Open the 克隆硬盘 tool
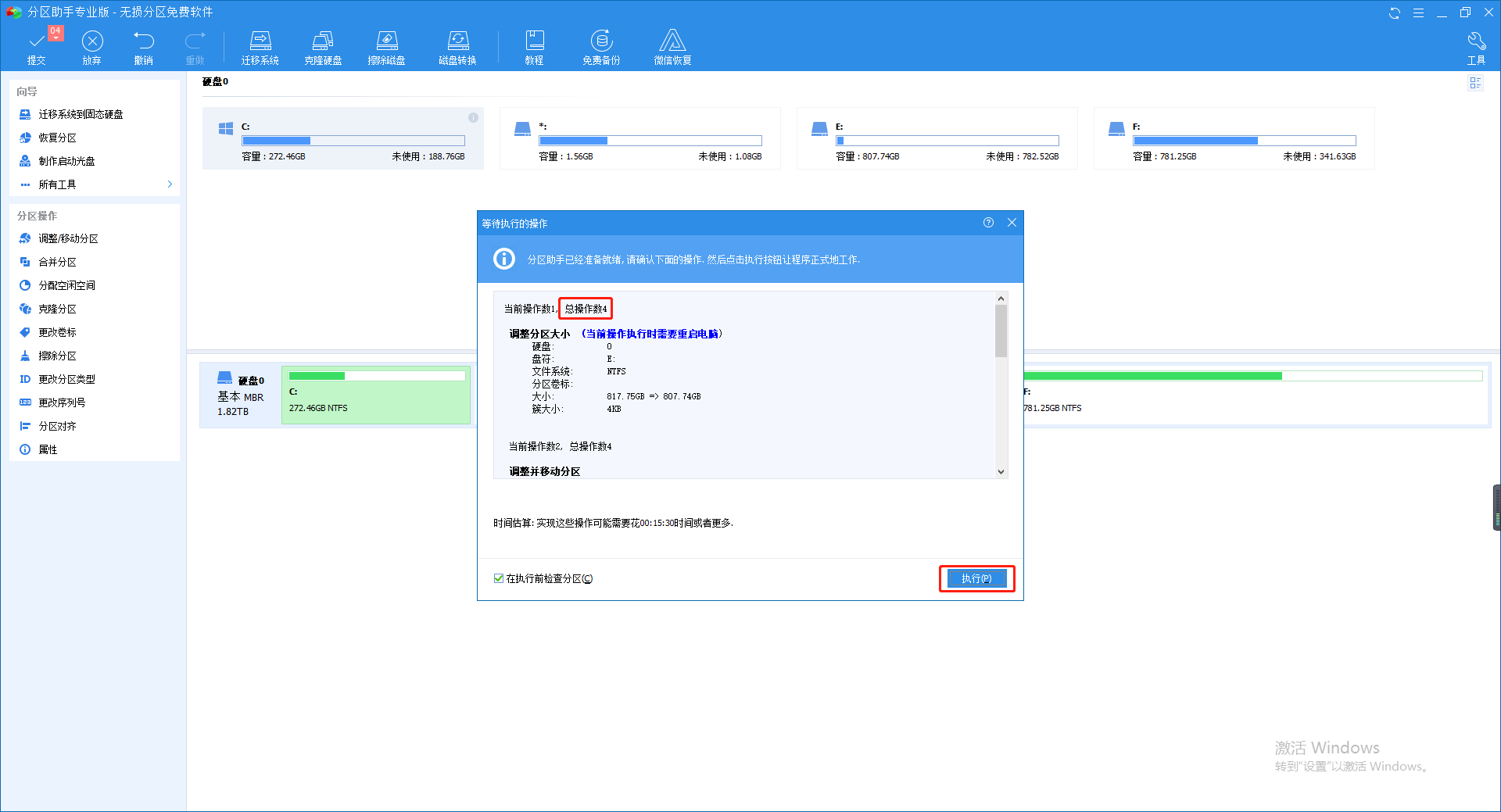1501x812 pixels. (x=323, y=47)
